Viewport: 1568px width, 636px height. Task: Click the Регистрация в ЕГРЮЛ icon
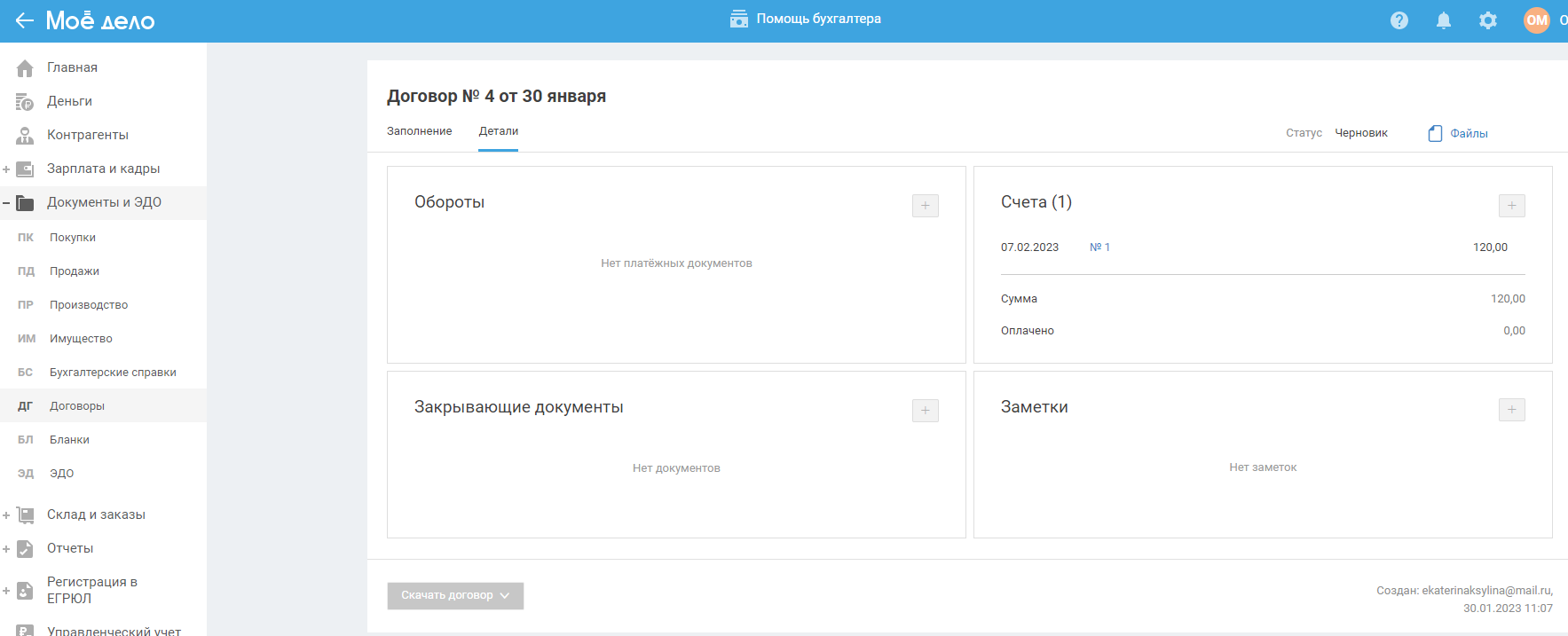click(x=25, y=590)
